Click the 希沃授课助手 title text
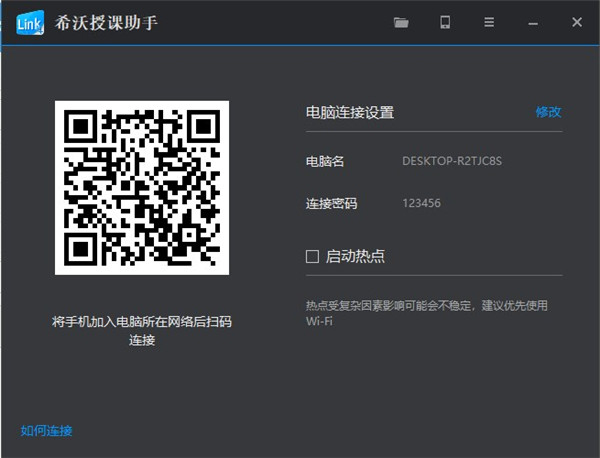 [106, 23]
